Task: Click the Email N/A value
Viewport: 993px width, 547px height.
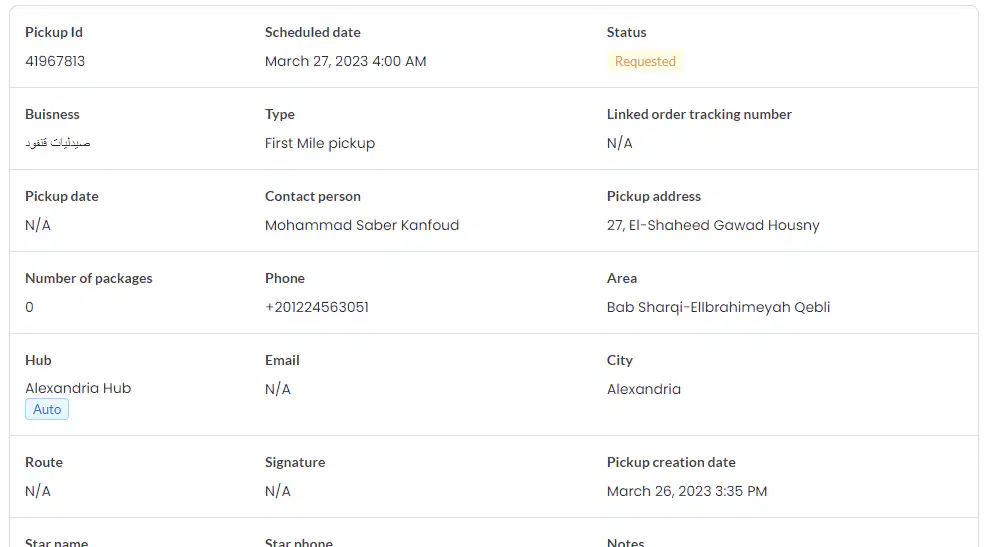Action: click(277, 389)
